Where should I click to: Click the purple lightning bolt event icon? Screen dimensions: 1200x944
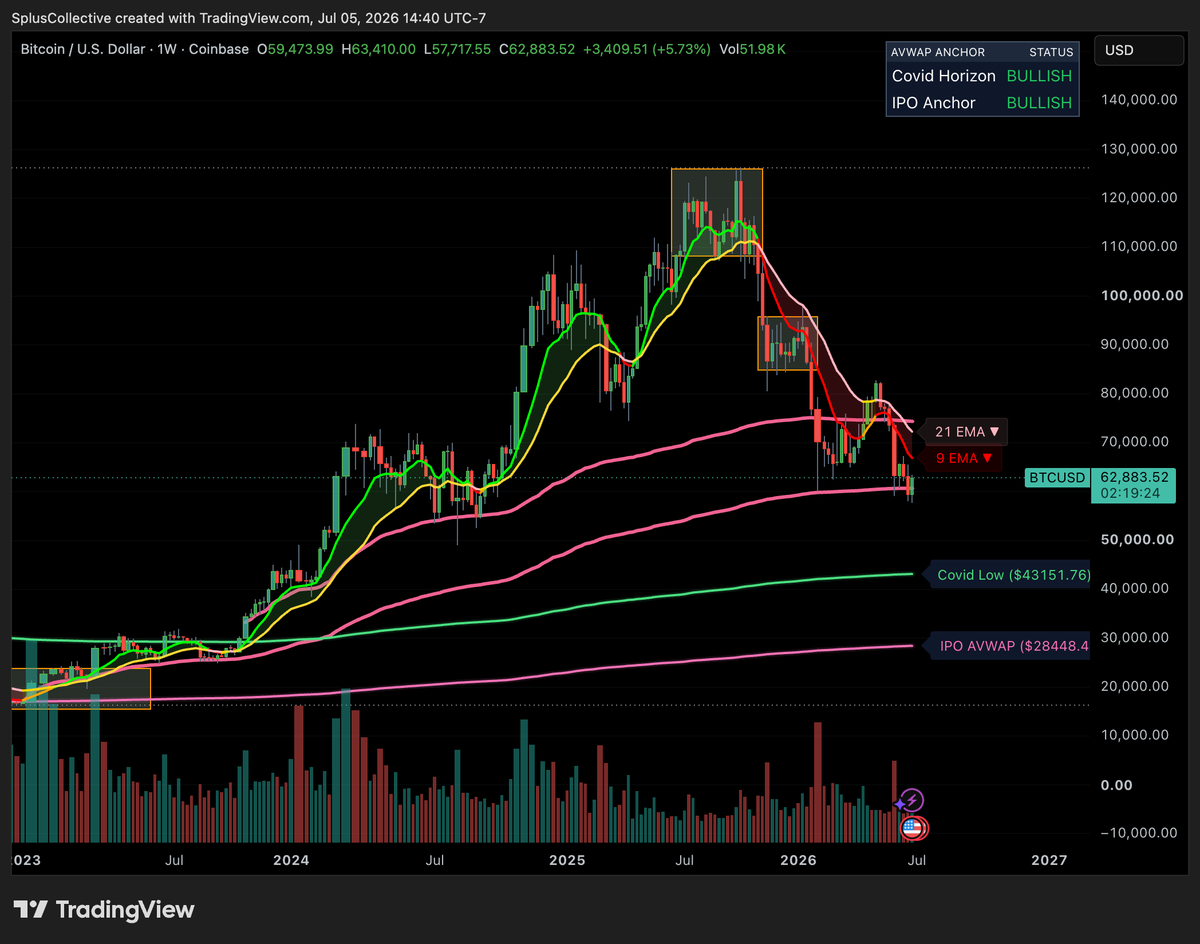[912, 799]
